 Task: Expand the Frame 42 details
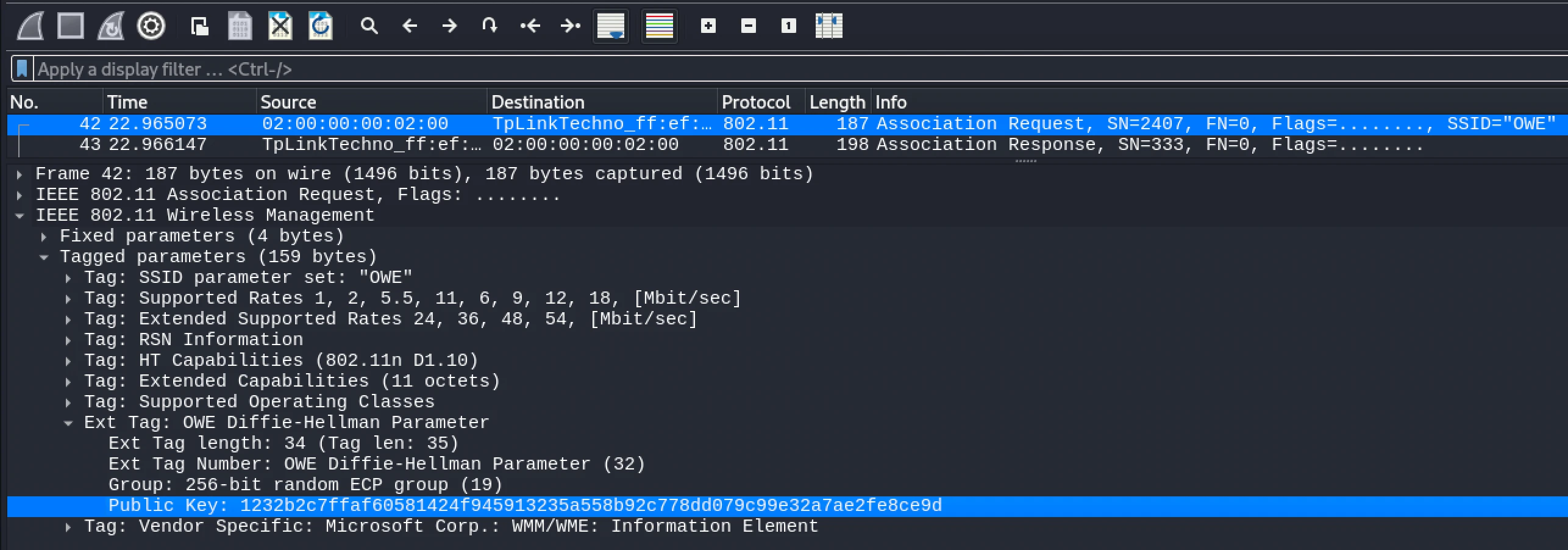click(20, 175)
